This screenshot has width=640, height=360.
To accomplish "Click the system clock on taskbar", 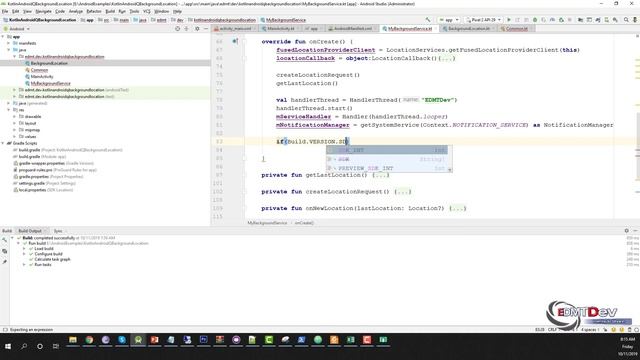I will (628, 346).
